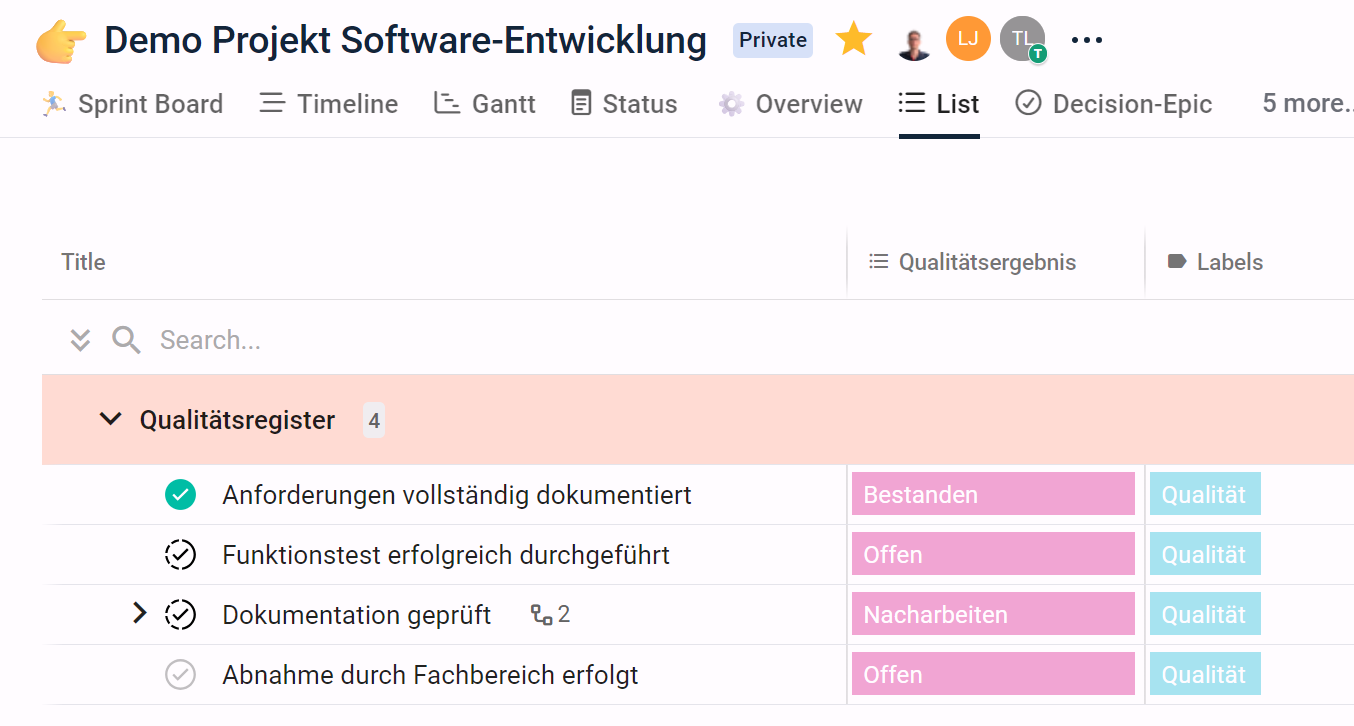Open task Abnahme durch Fachbereich erfolgt

click(430, 675)
